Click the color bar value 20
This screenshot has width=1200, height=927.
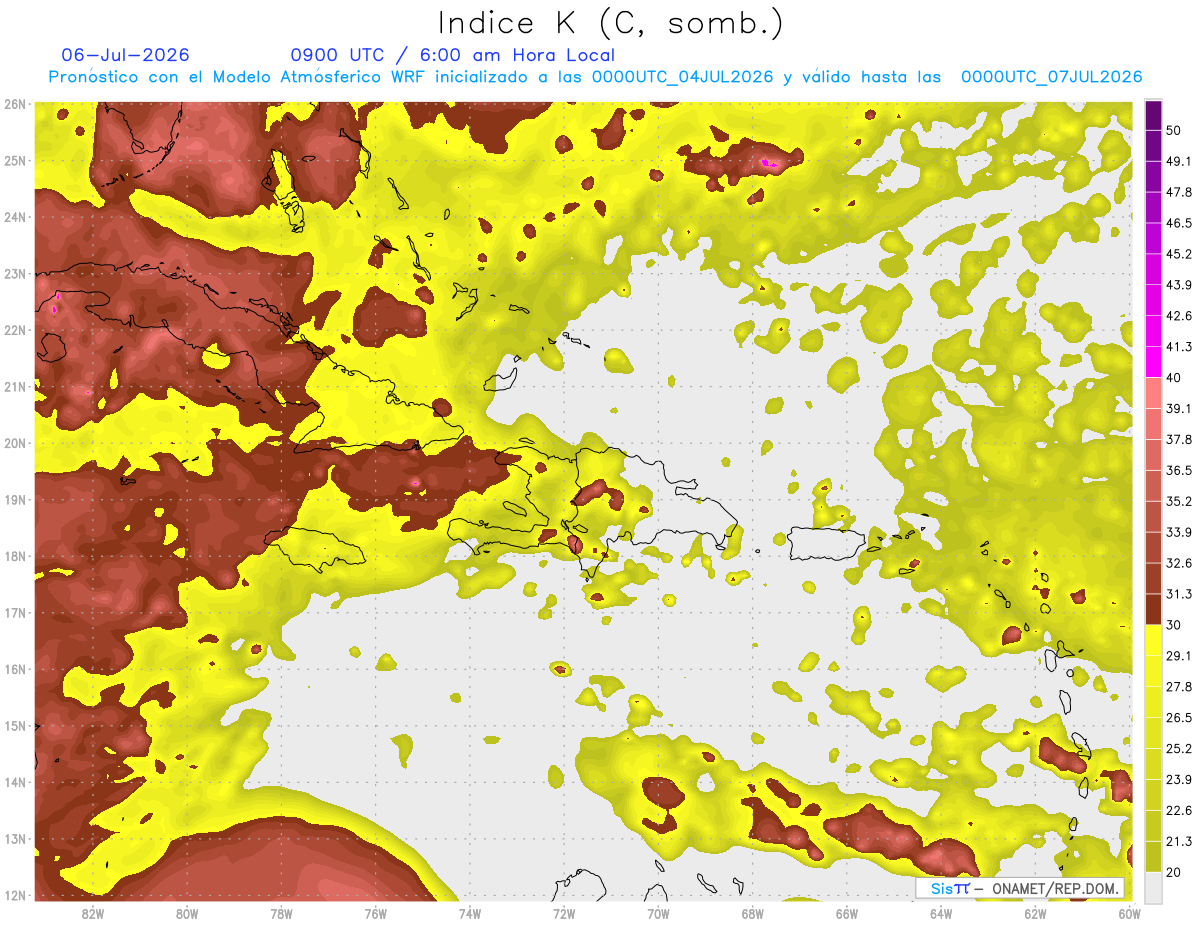pos(1175,872)
